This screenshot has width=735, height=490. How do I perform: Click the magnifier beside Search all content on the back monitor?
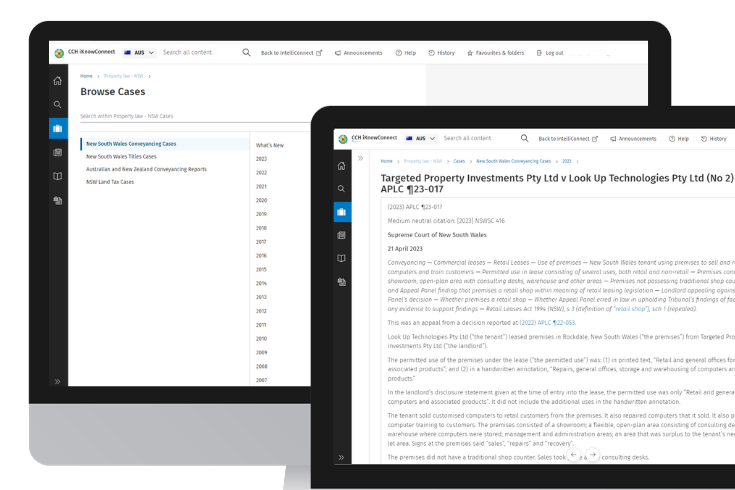(246, 52)
